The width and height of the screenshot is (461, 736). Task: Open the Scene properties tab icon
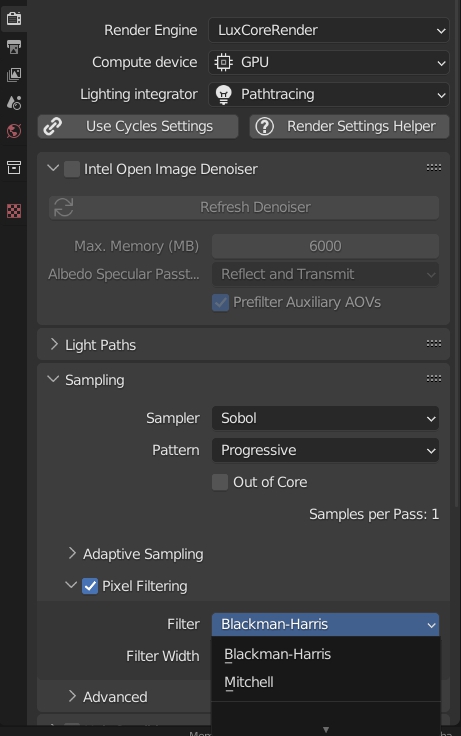tap(14, 102)
